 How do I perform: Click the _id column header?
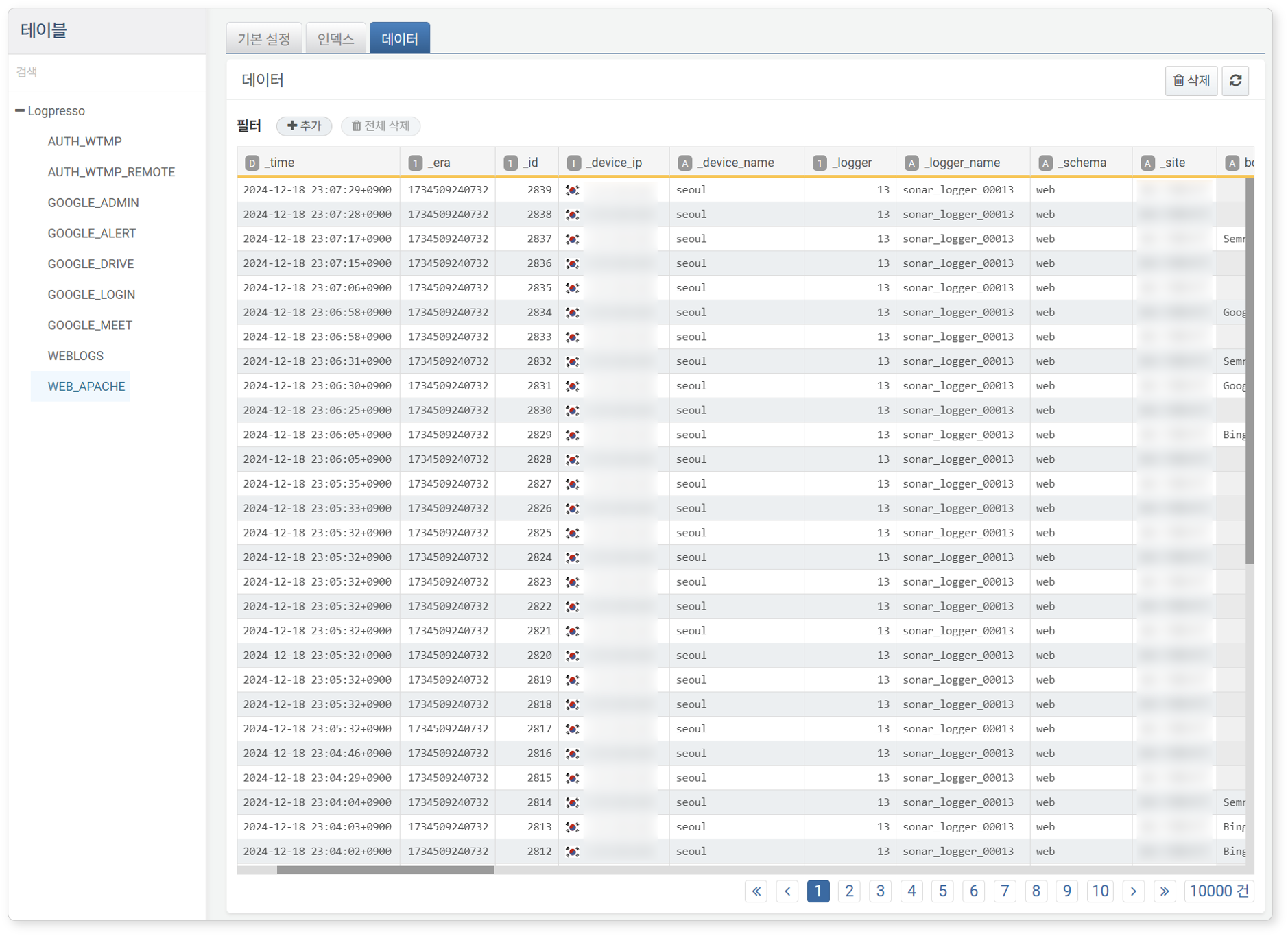[x=527, y=163]
